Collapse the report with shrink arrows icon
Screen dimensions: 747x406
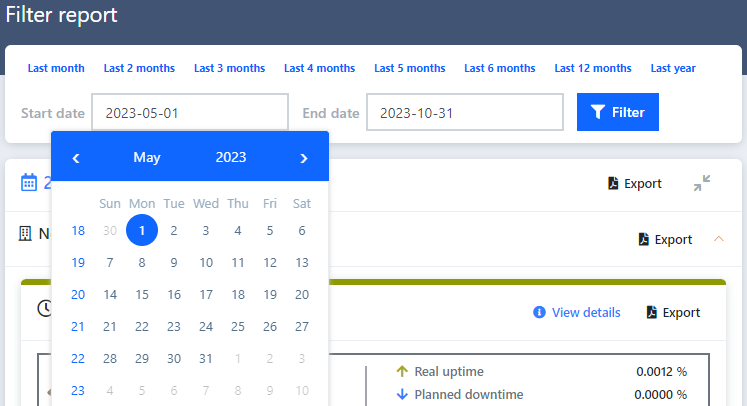tap(702, 183)
